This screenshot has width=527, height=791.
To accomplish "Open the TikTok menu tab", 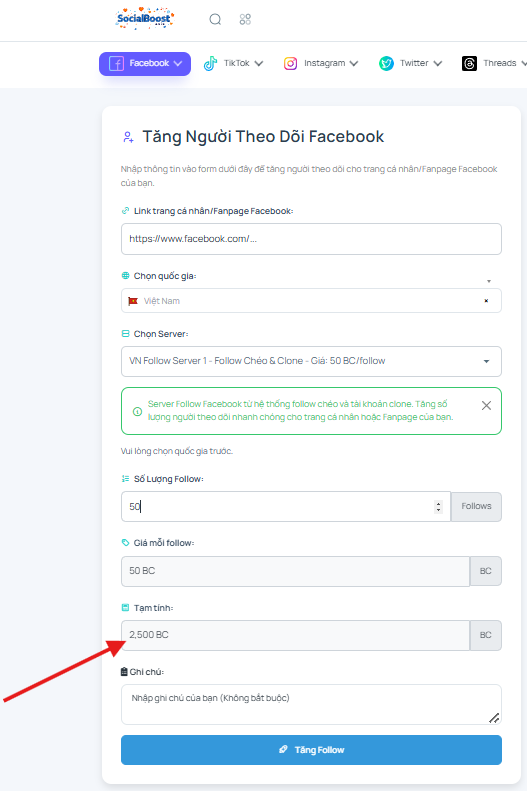I will 233,64.
